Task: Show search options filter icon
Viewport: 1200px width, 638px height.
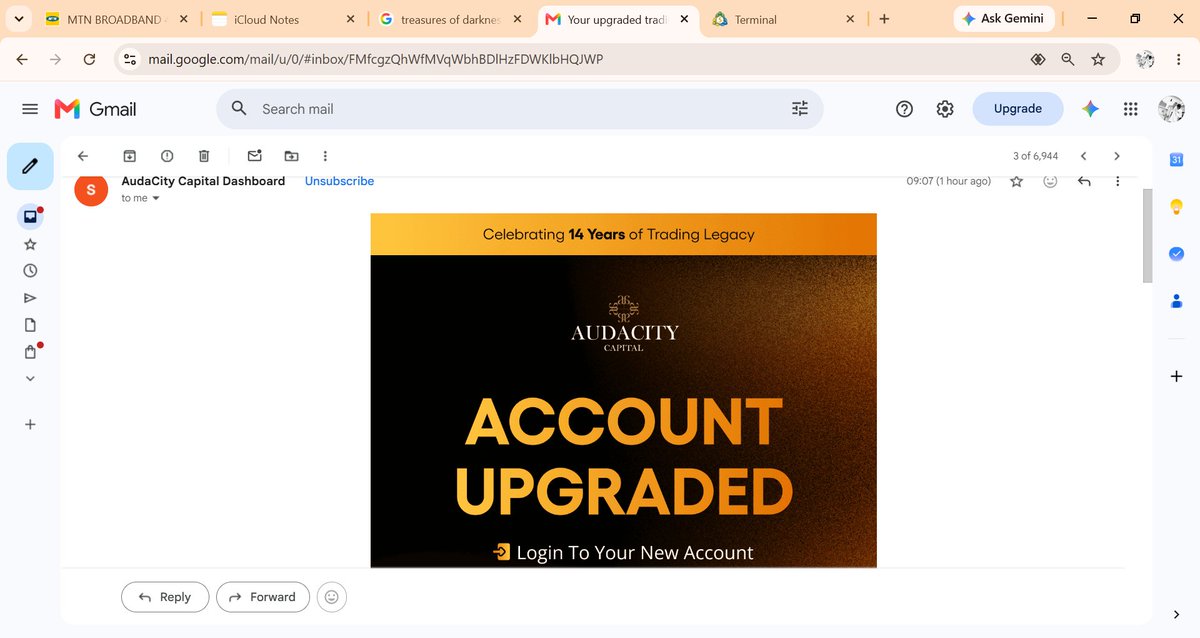Action: click(800, 109)
